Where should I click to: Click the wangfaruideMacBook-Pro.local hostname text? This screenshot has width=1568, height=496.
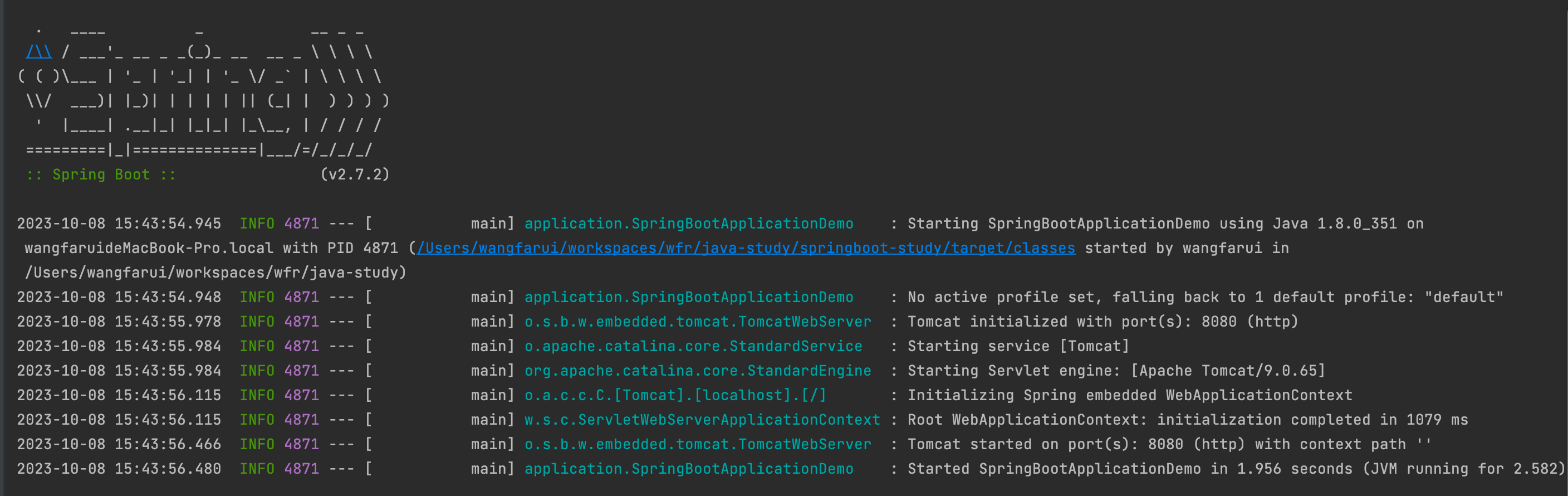tap(149, 249)
